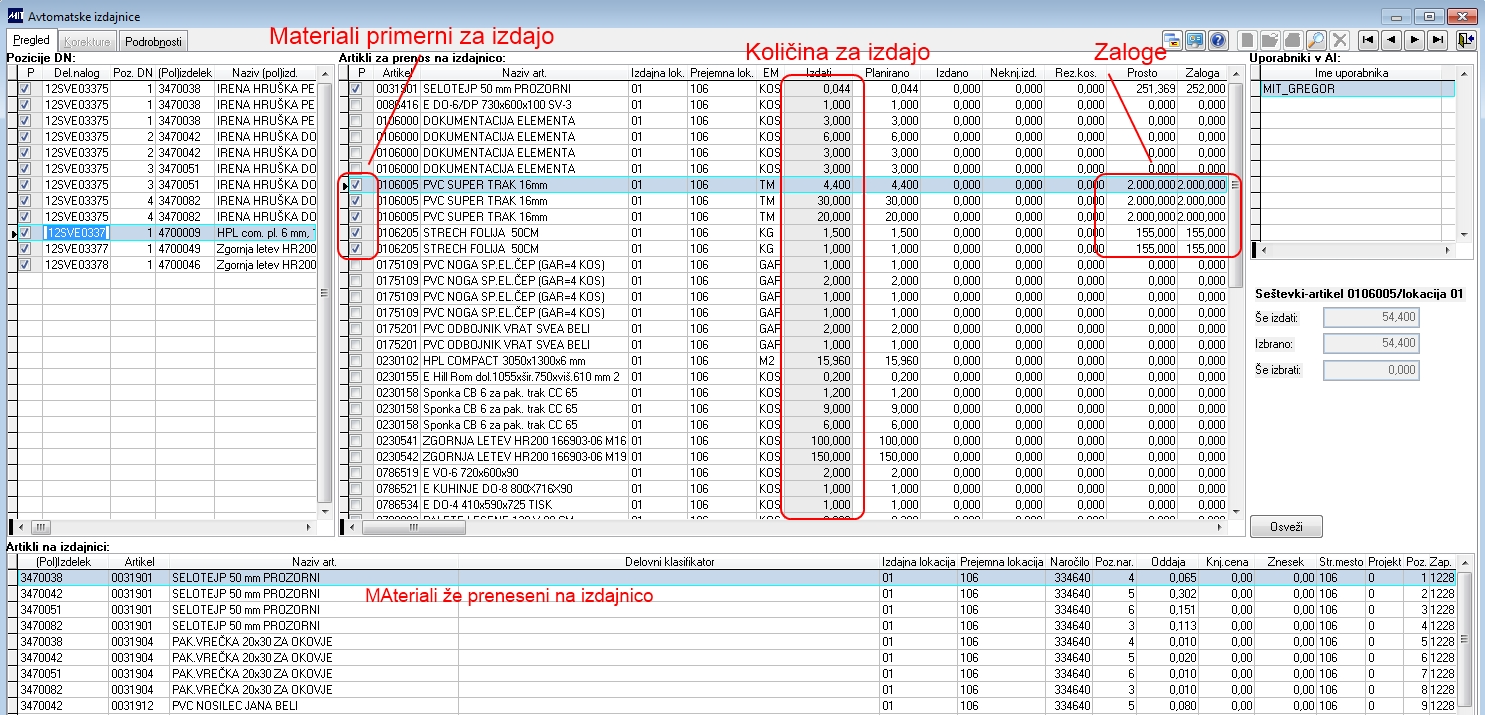Enable the checkbox on the 12SVE03378 position row

point(24,263)
